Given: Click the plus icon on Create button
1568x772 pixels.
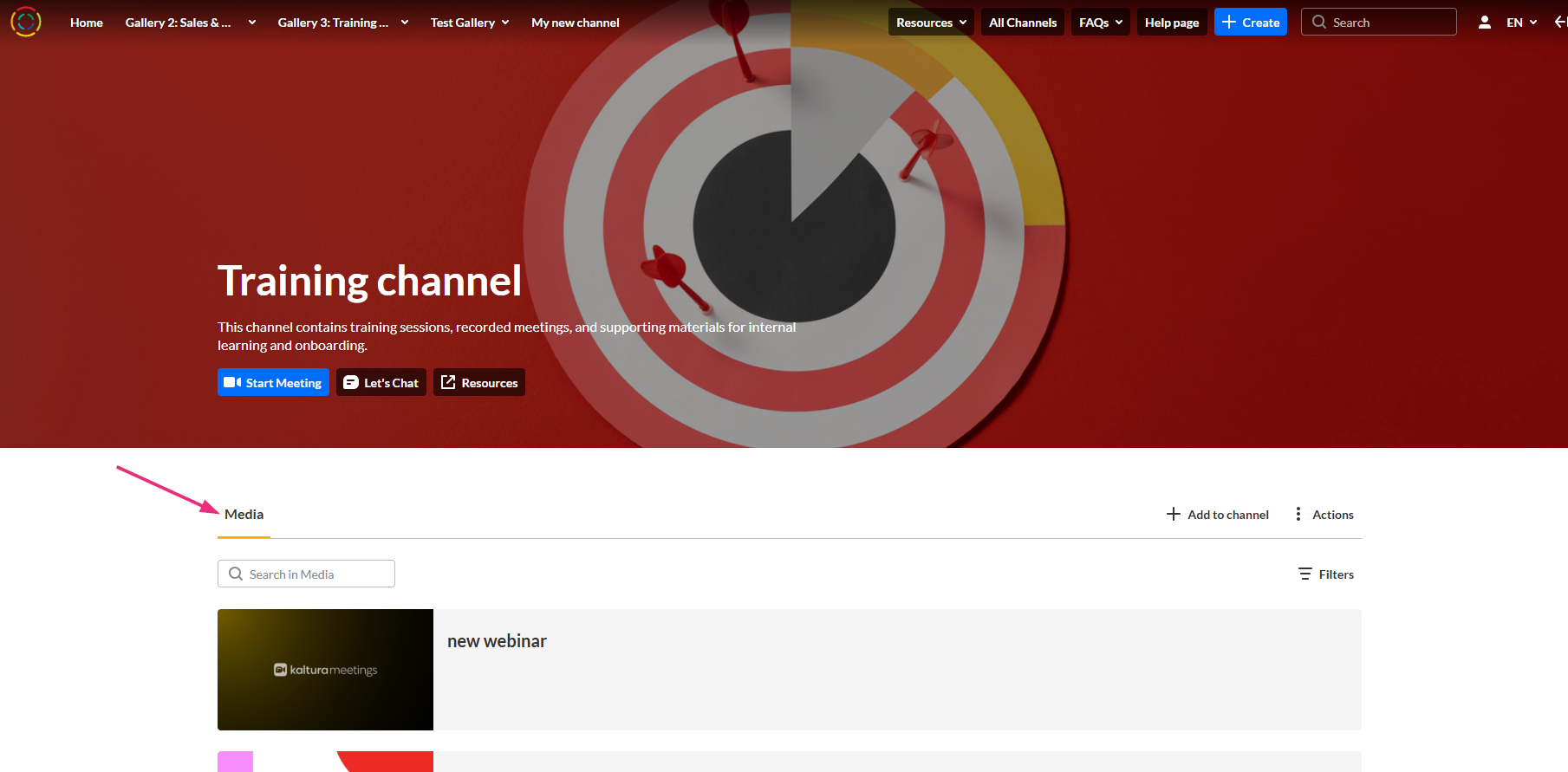Looking at the screenshot, I should click(1229, 23).
